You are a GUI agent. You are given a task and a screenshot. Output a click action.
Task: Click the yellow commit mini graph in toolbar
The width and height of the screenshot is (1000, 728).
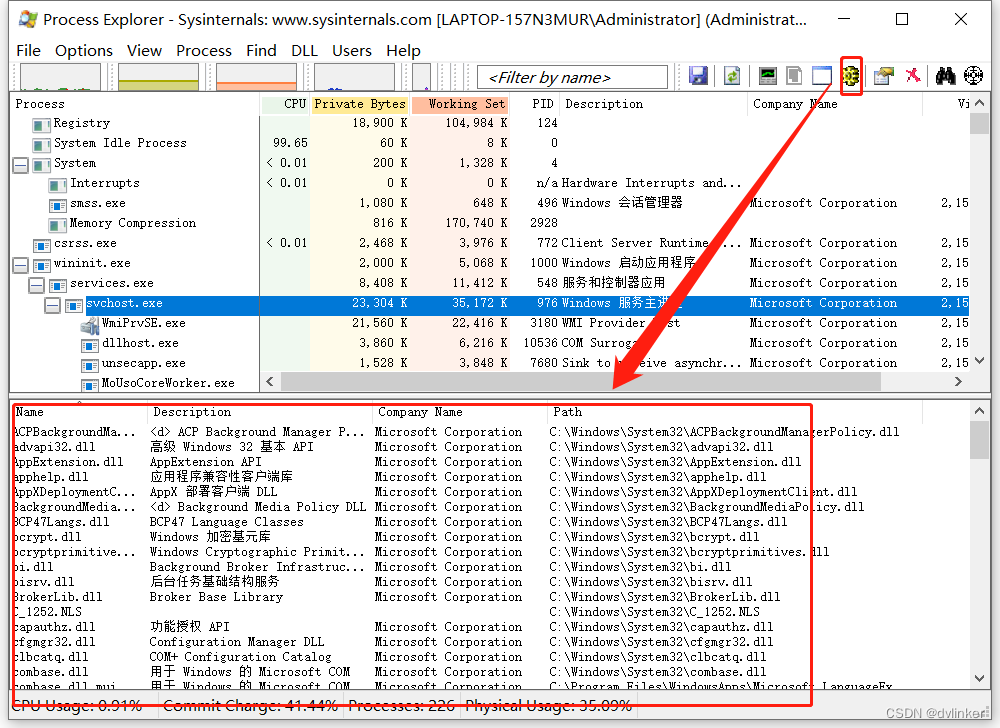158,77
